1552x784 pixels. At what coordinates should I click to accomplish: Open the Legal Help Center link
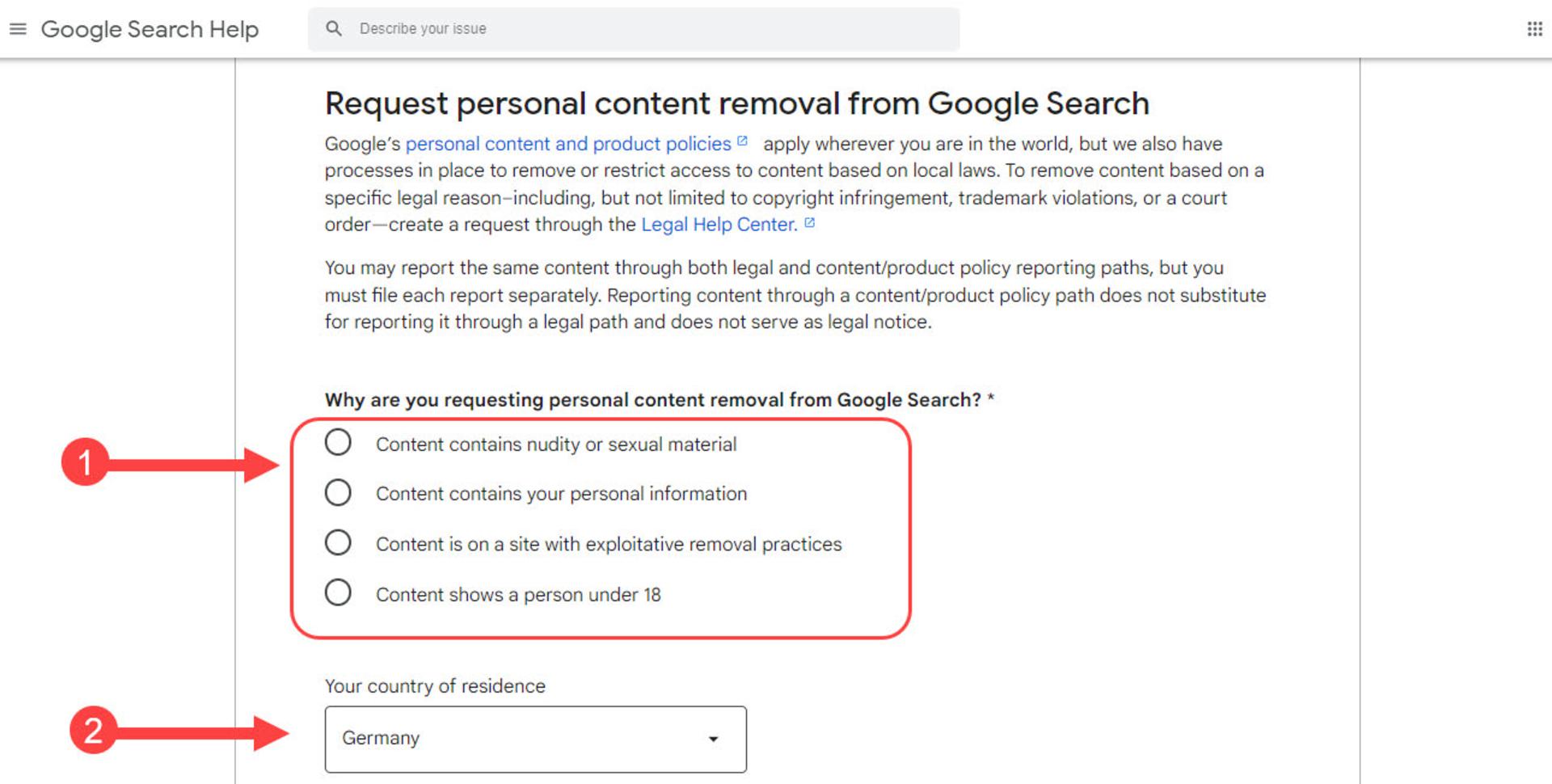click(x=719, y=225)
